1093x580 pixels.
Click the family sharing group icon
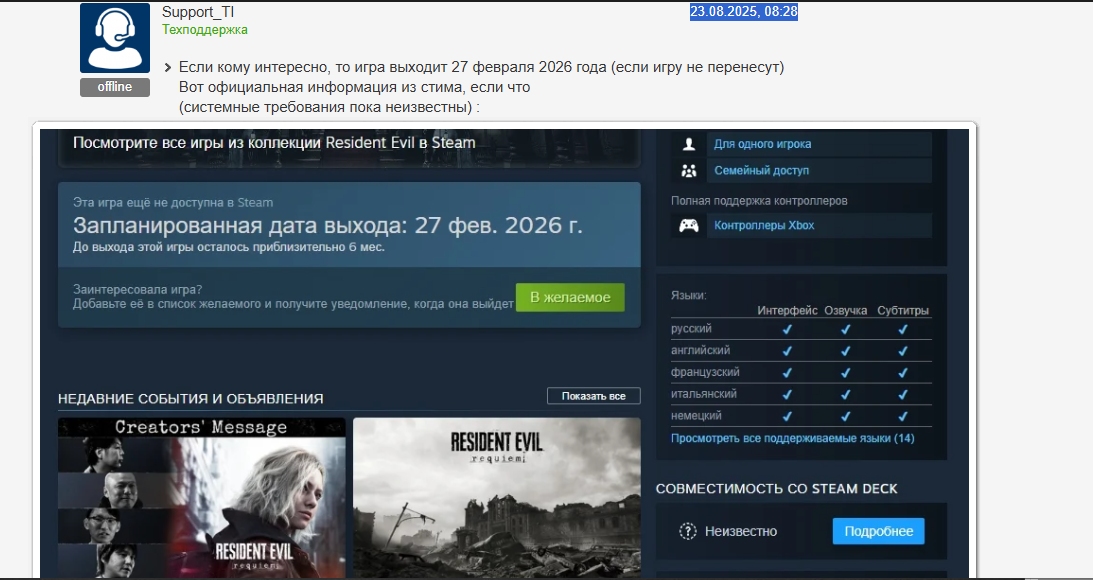688,171
